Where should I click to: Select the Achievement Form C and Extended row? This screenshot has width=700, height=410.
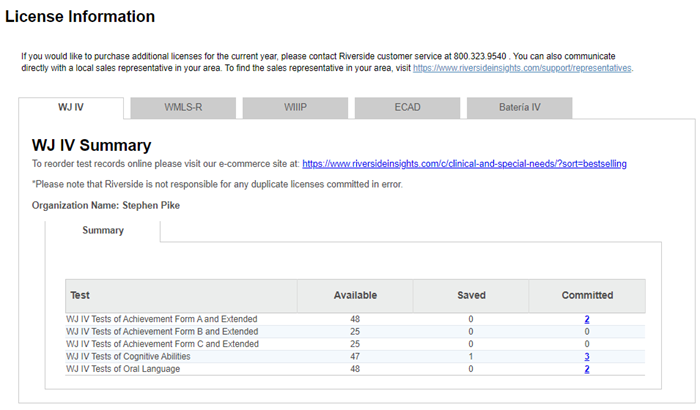(162, 344)
